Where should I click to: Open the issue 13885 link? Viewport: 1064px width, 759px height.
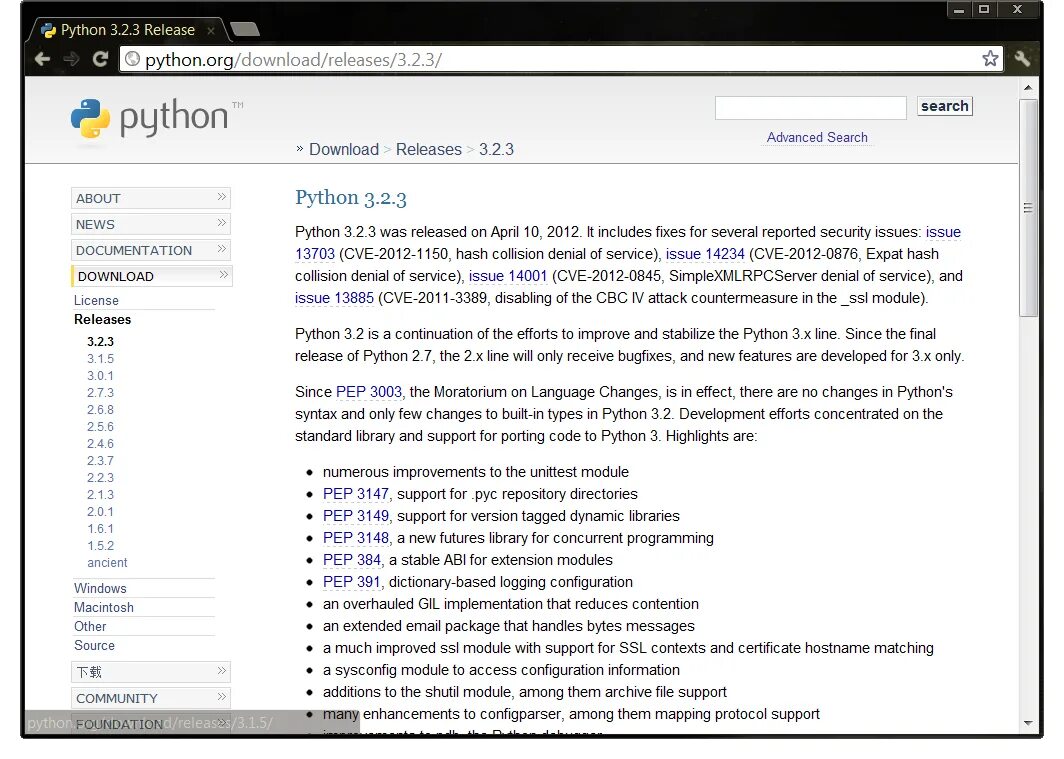point(335,298)
